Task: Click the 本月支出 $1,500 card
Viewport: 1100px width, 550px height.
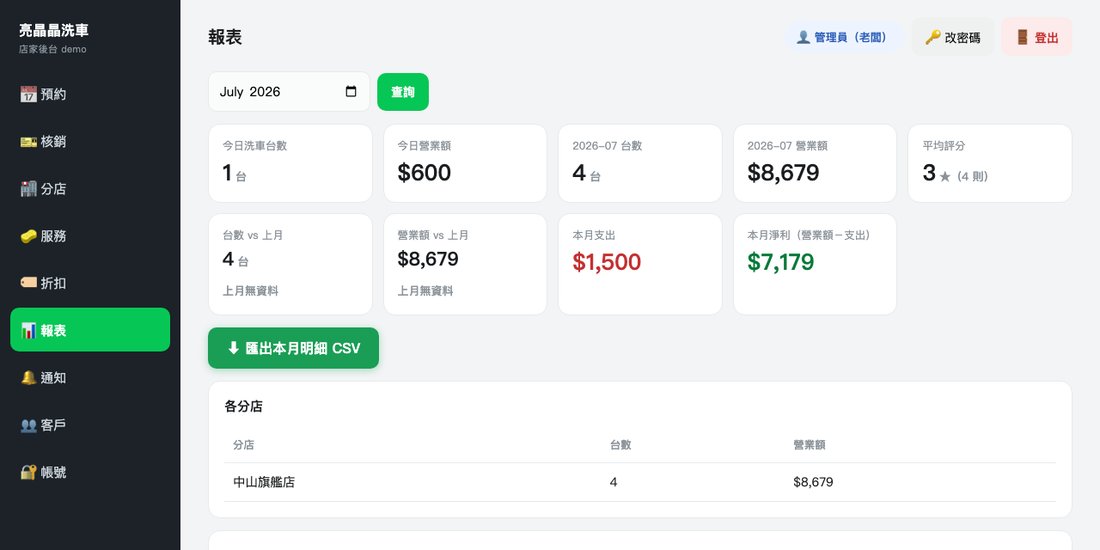Action: [640, 264]
